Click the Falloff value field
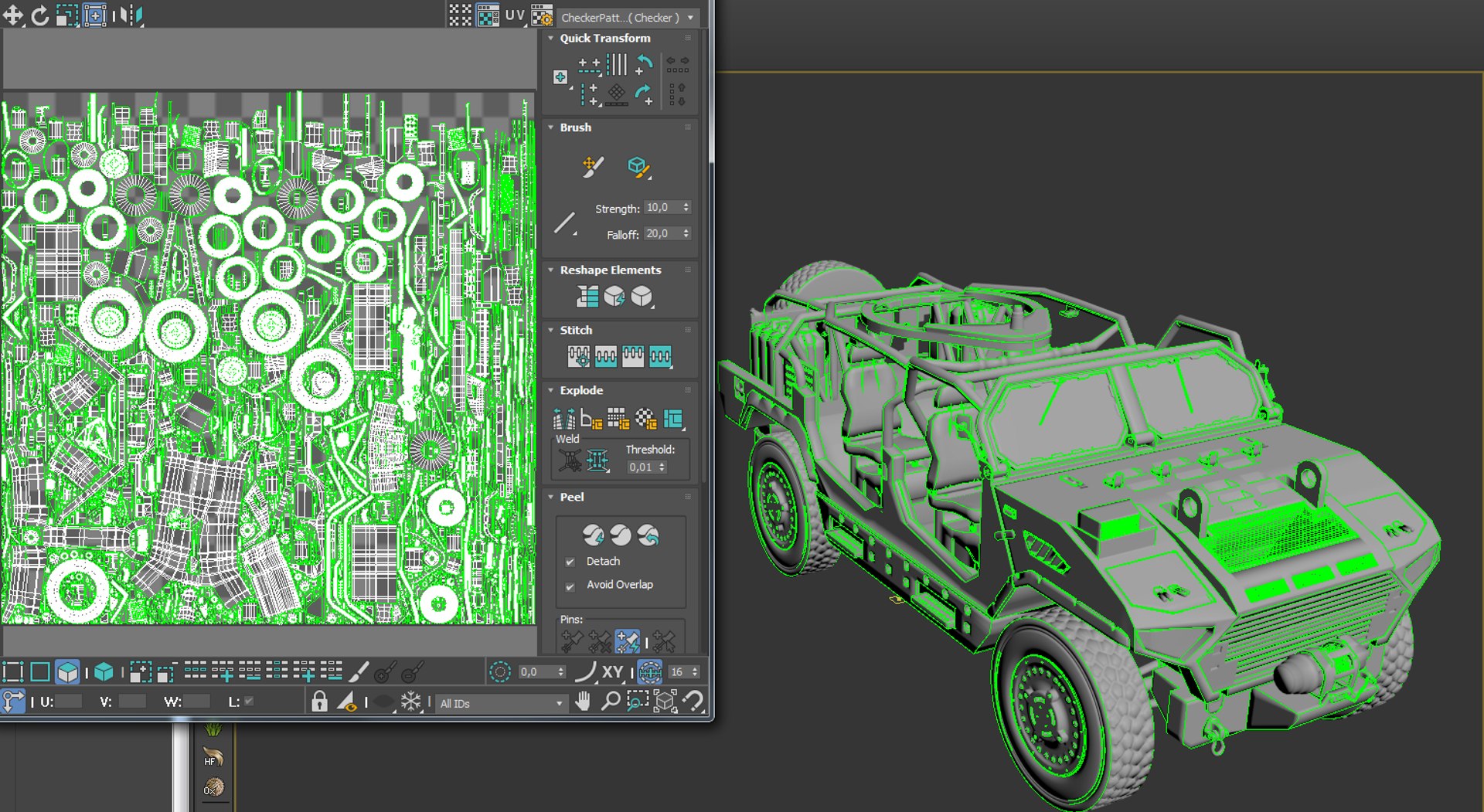 tap(662, 234)
